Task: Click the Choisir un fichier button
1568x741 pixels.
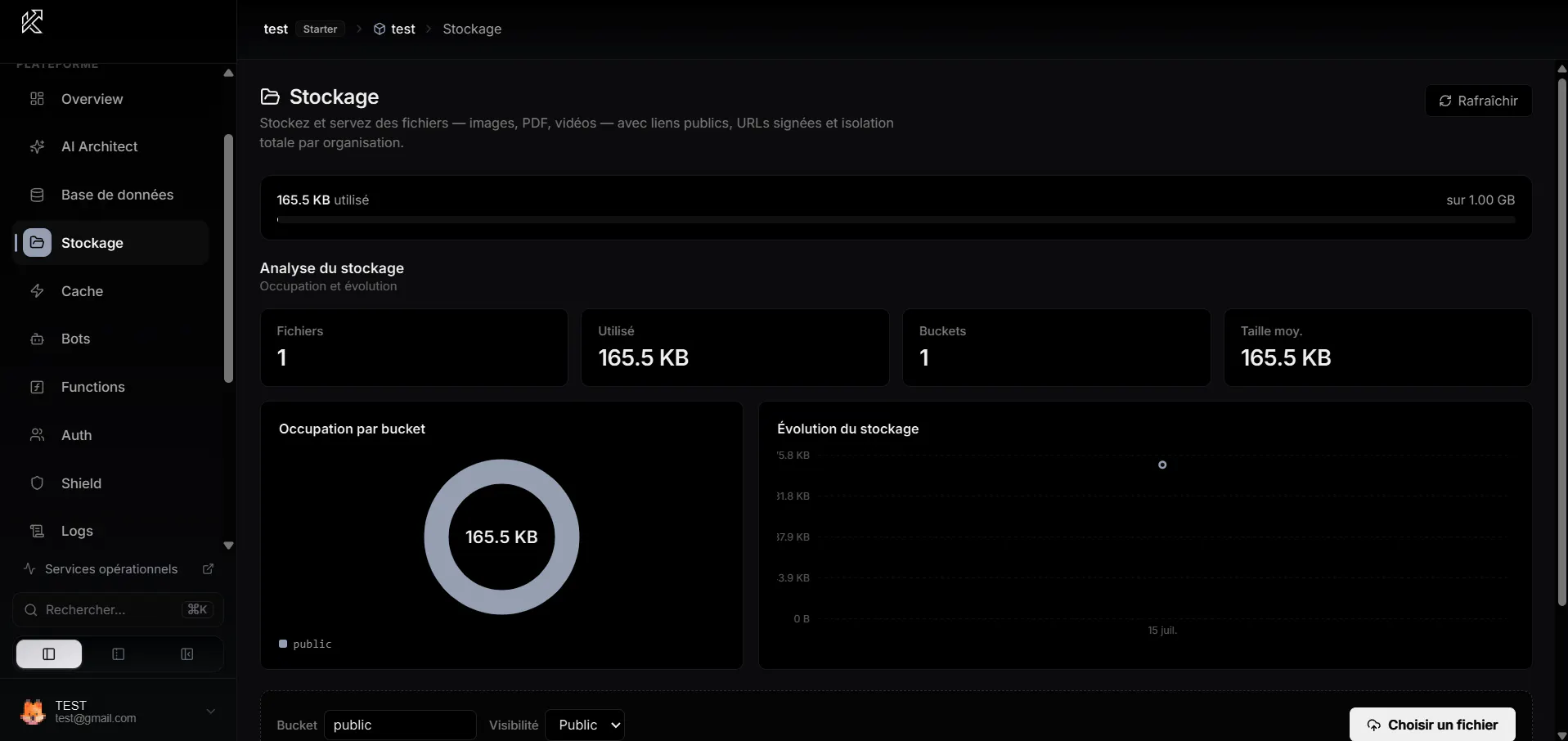Action: 1432,725
